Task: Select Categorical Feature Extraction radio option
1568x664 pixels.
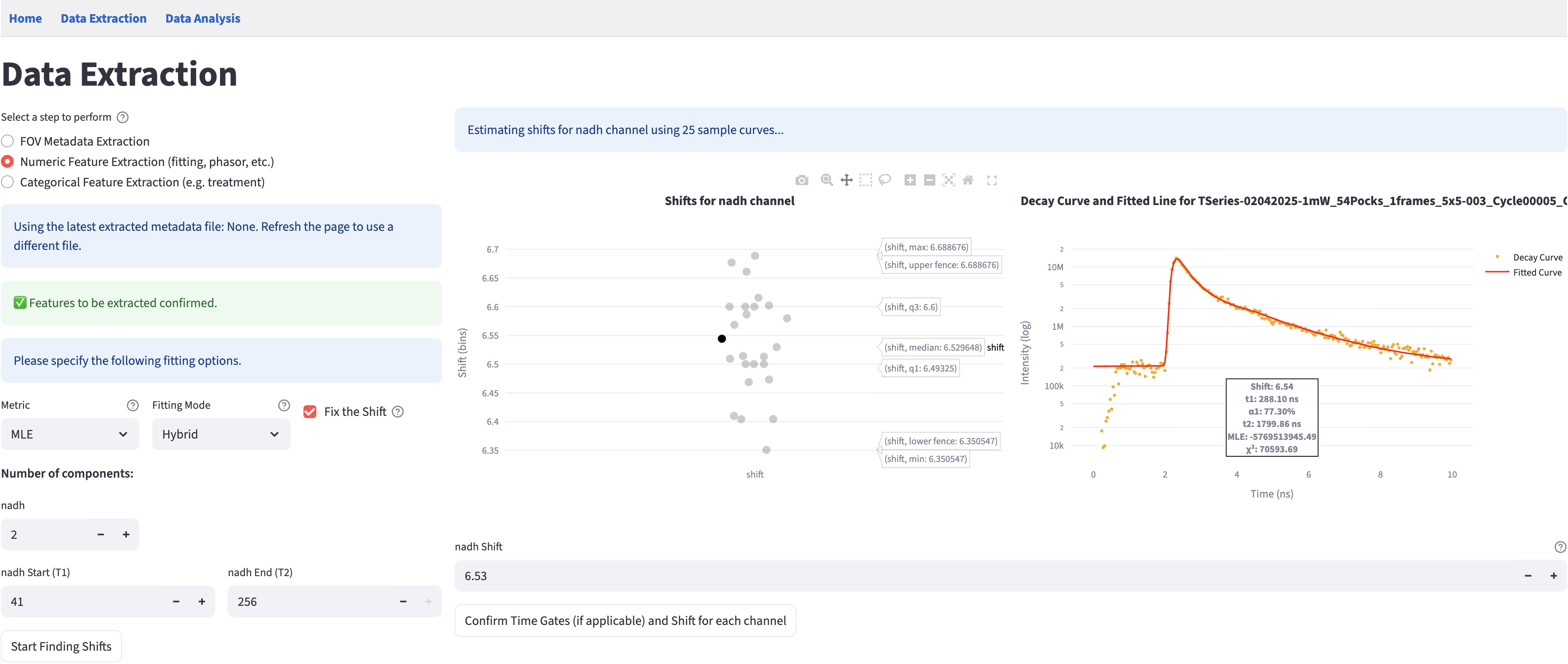Action: 8,182
